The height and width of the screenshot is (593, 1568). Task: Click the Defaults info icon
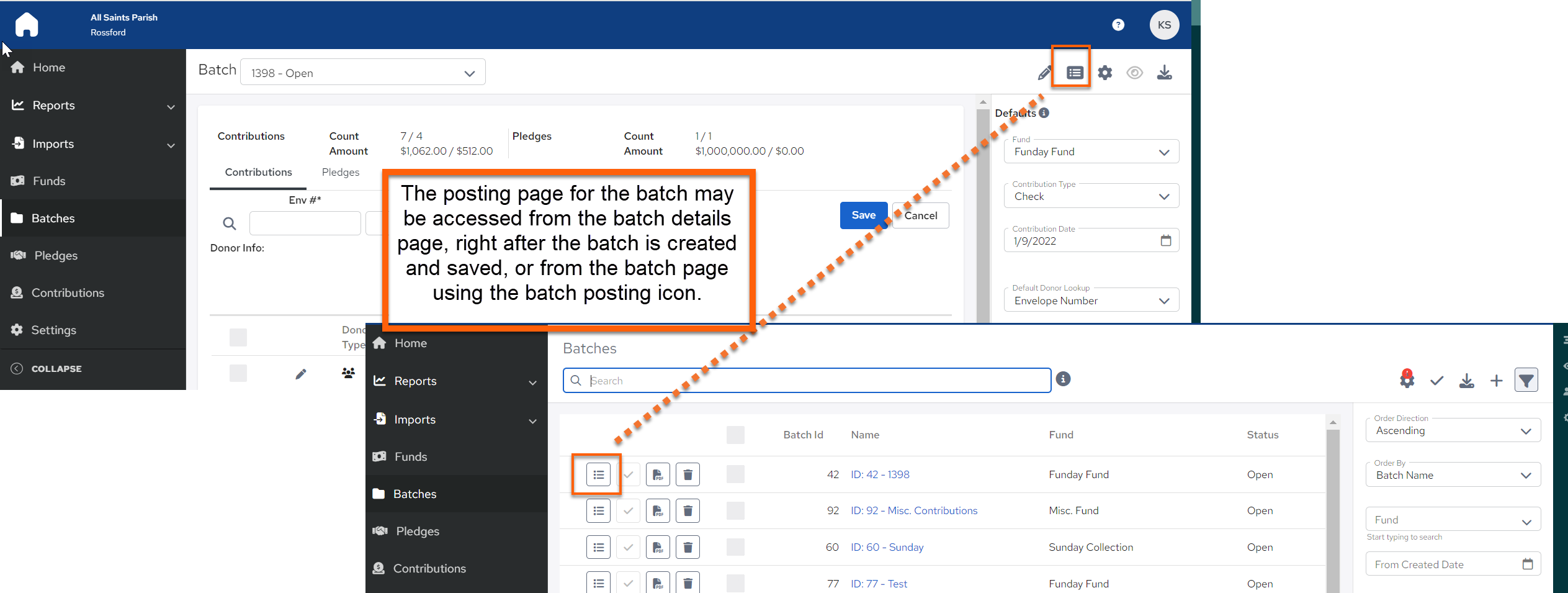coord(1044,113)
